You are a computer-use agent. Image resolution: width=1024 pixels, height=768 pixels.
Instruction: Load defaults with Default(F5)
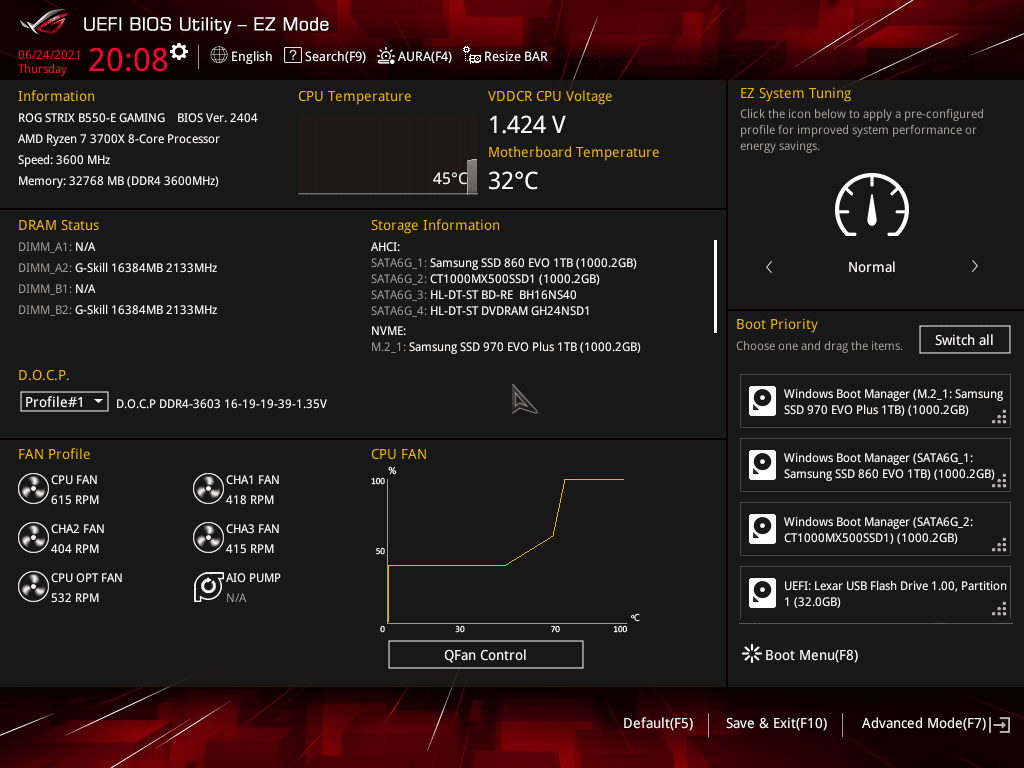point(658,723)
